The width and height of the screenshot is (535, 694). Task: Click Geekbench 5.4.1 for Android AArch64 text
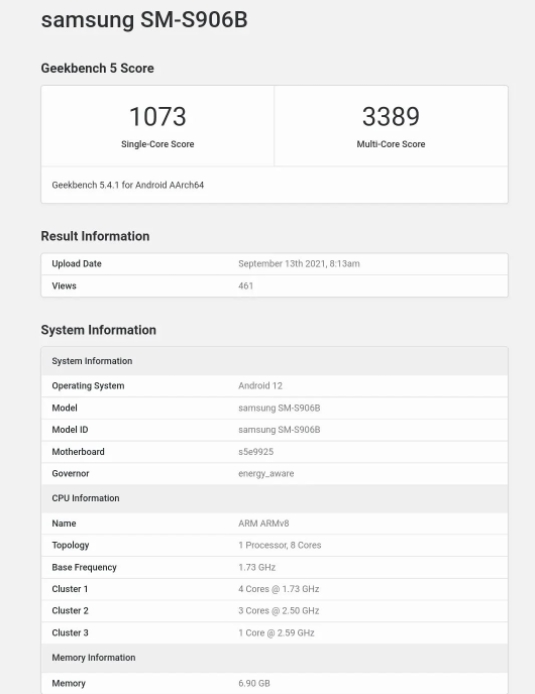(128, 185)
